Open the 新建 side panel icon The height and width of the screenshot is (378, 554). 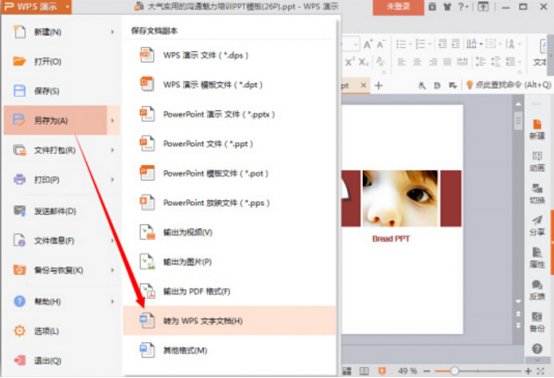[x=537, y=129]
